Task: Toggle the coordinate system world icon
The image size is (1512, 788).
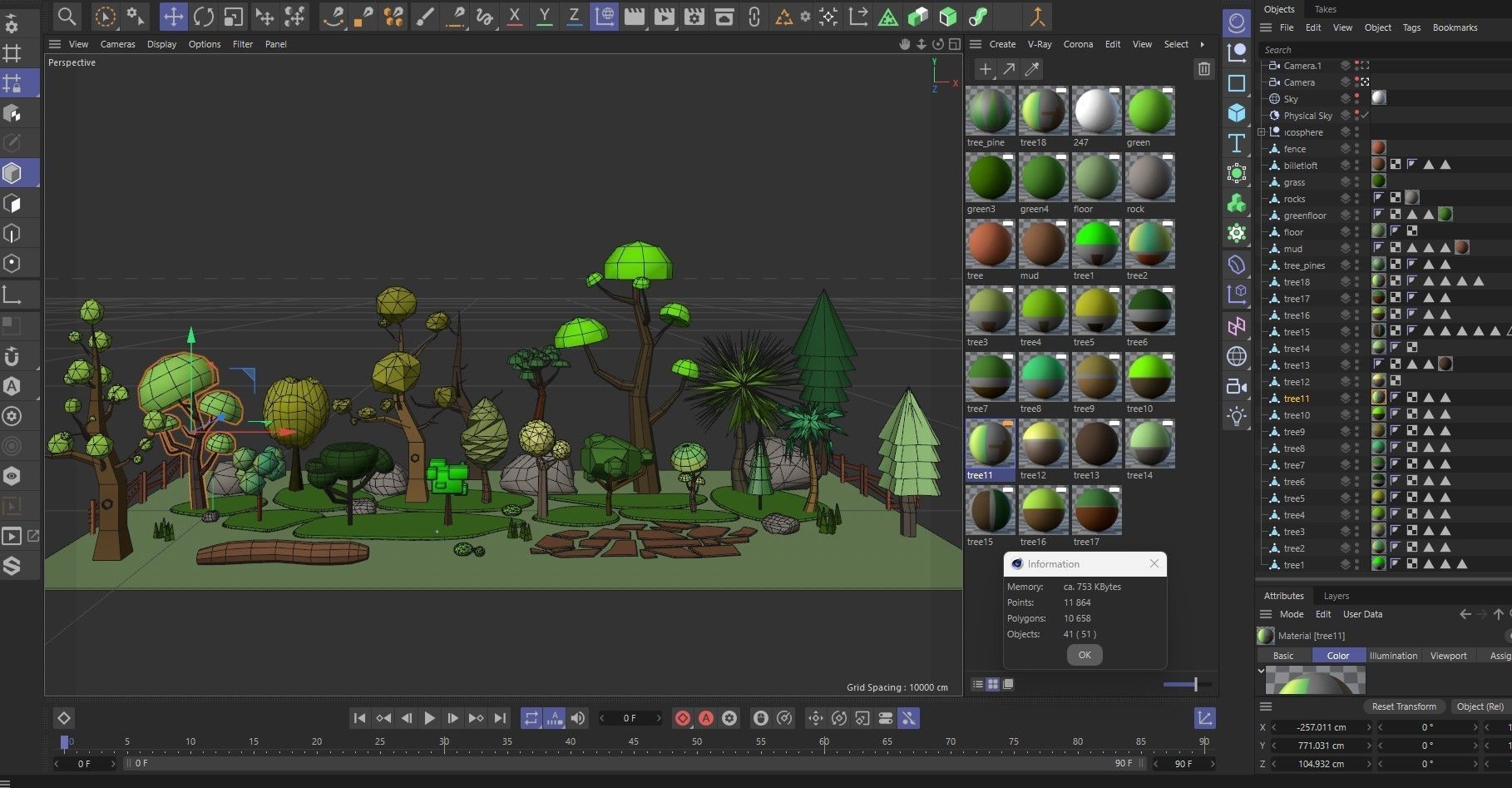Action: 605,16
